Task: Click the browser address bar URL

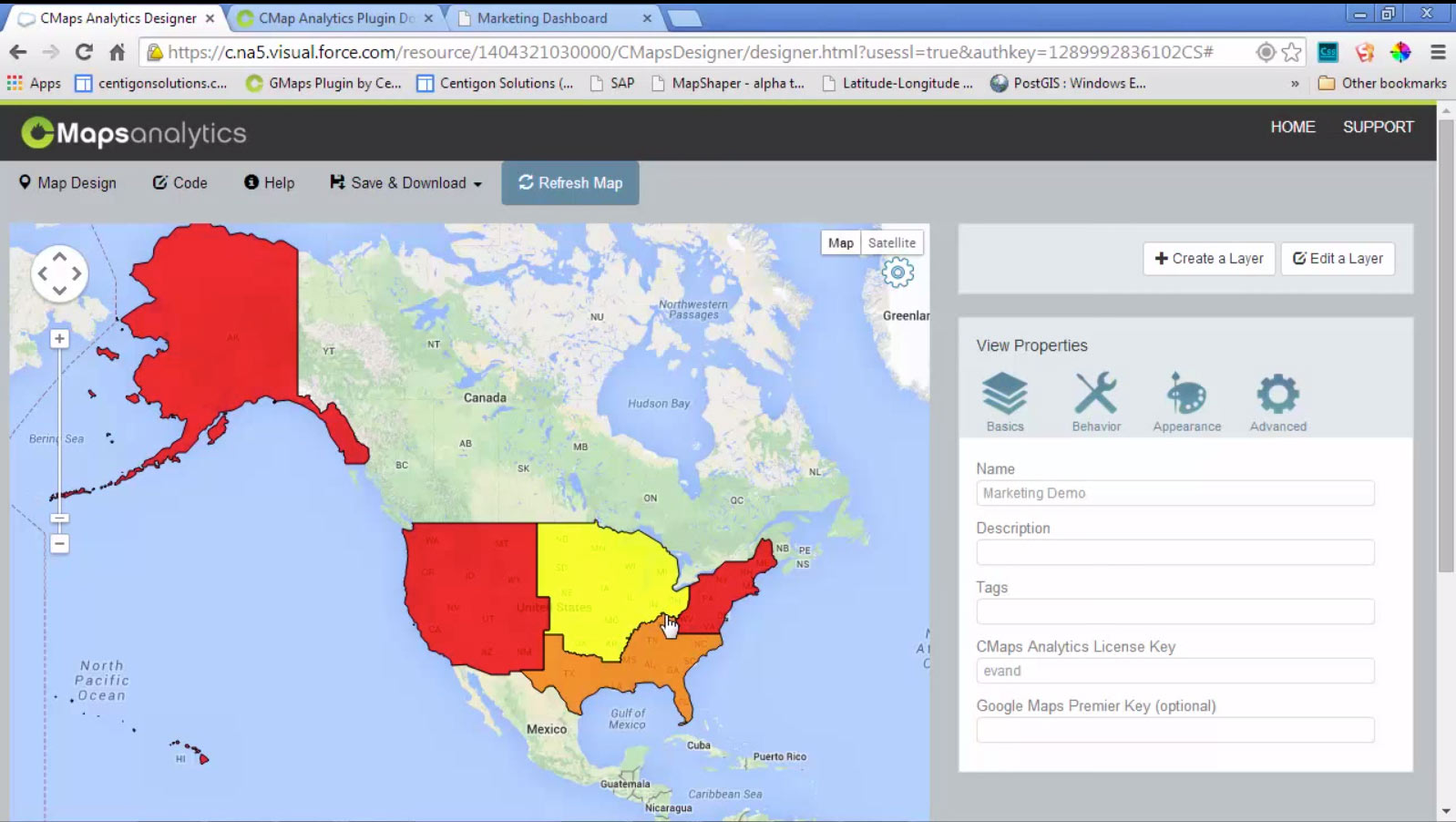Action: point(691,52)
